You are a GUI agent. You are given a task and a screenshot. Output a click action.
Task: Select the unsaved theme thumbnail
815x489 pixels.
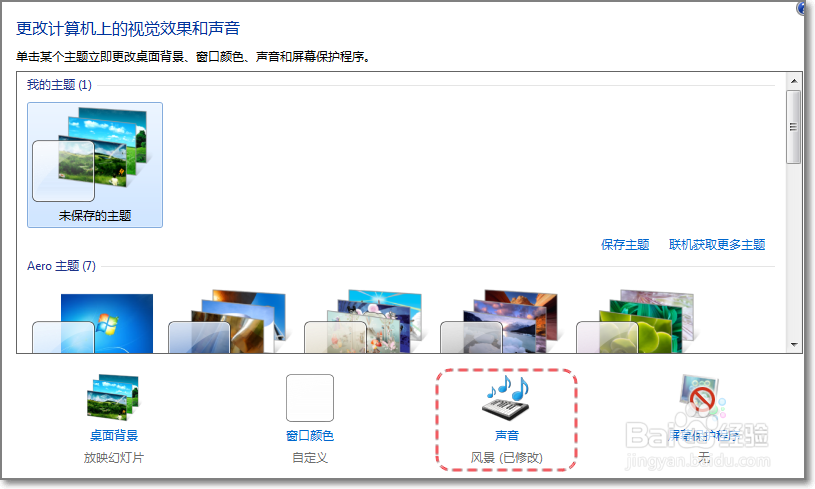click(x=95, y=165)
